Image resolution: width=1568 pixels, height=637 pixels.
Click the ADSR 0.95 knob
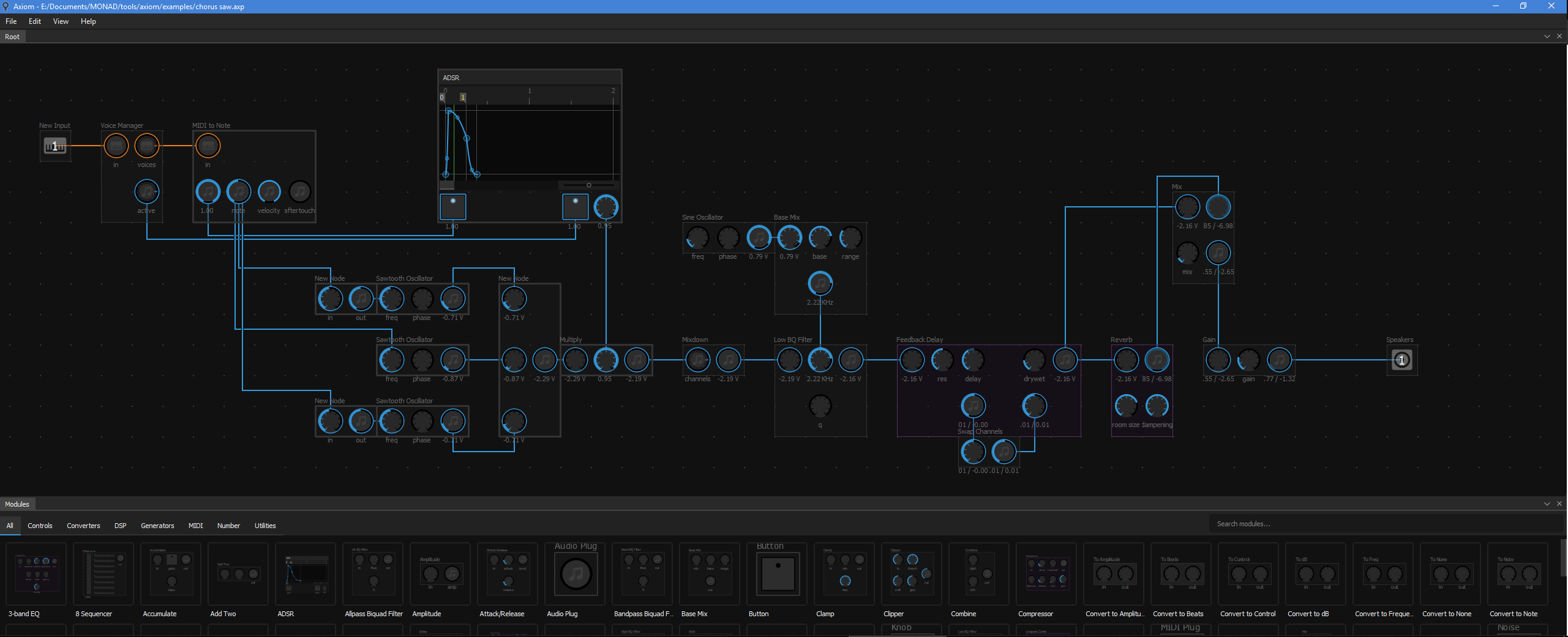(606, 207)
